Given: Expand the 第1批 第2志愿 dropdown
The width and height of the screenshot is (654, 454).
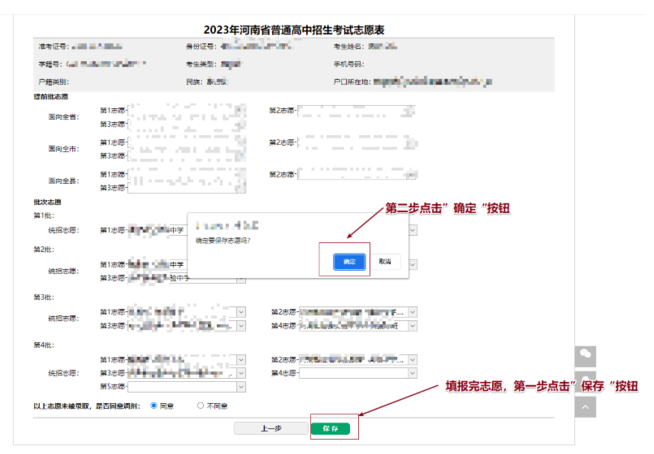Looking at the screenshot, I should pos(412,230).
